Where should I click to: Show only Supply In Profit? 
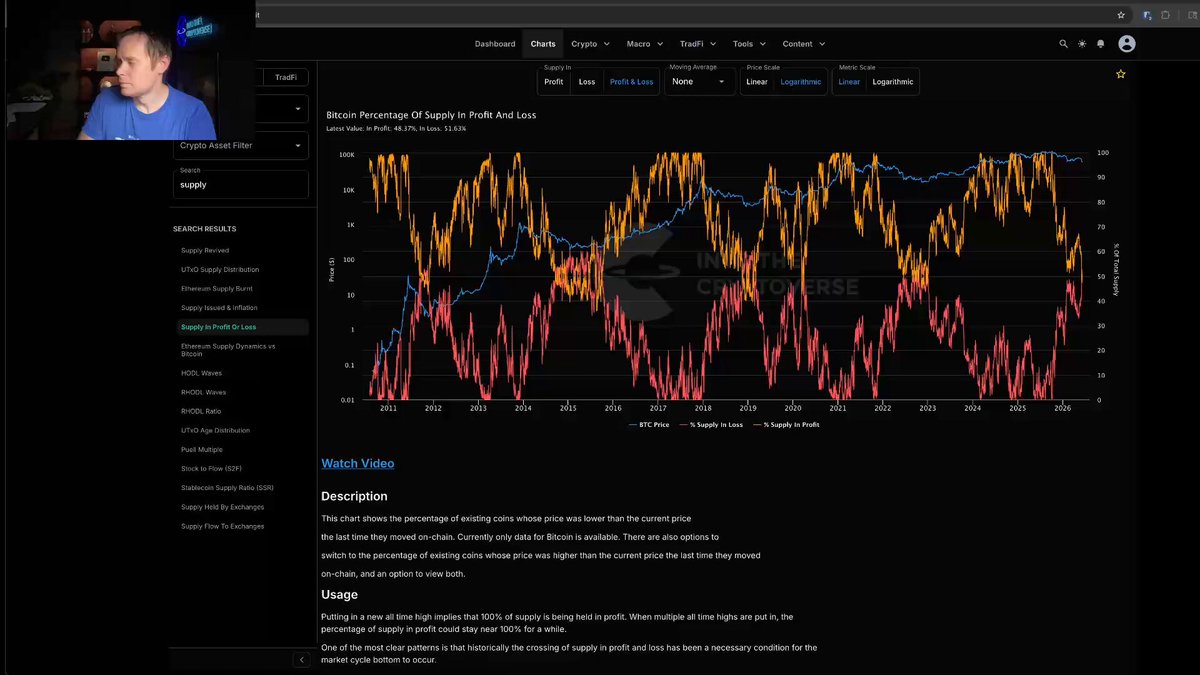[x=553, y=82]
